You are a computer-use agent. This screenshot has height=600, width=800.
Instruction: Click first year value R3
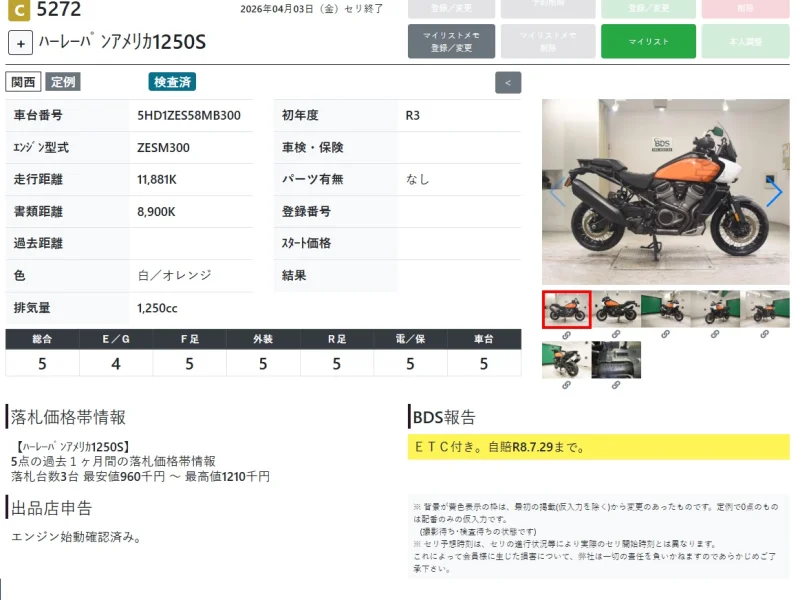pos(412,116)
